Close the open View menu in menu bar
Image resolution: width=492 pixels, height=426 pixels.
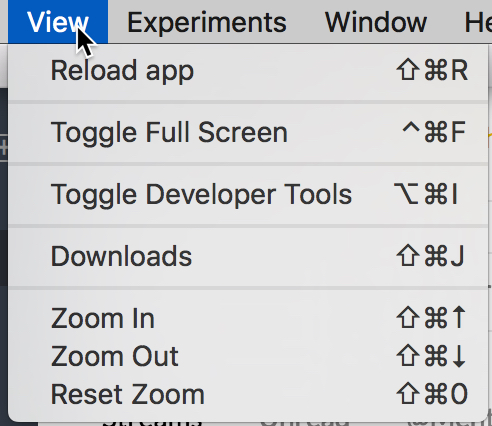pyautogui.click(x=58, y=22)
